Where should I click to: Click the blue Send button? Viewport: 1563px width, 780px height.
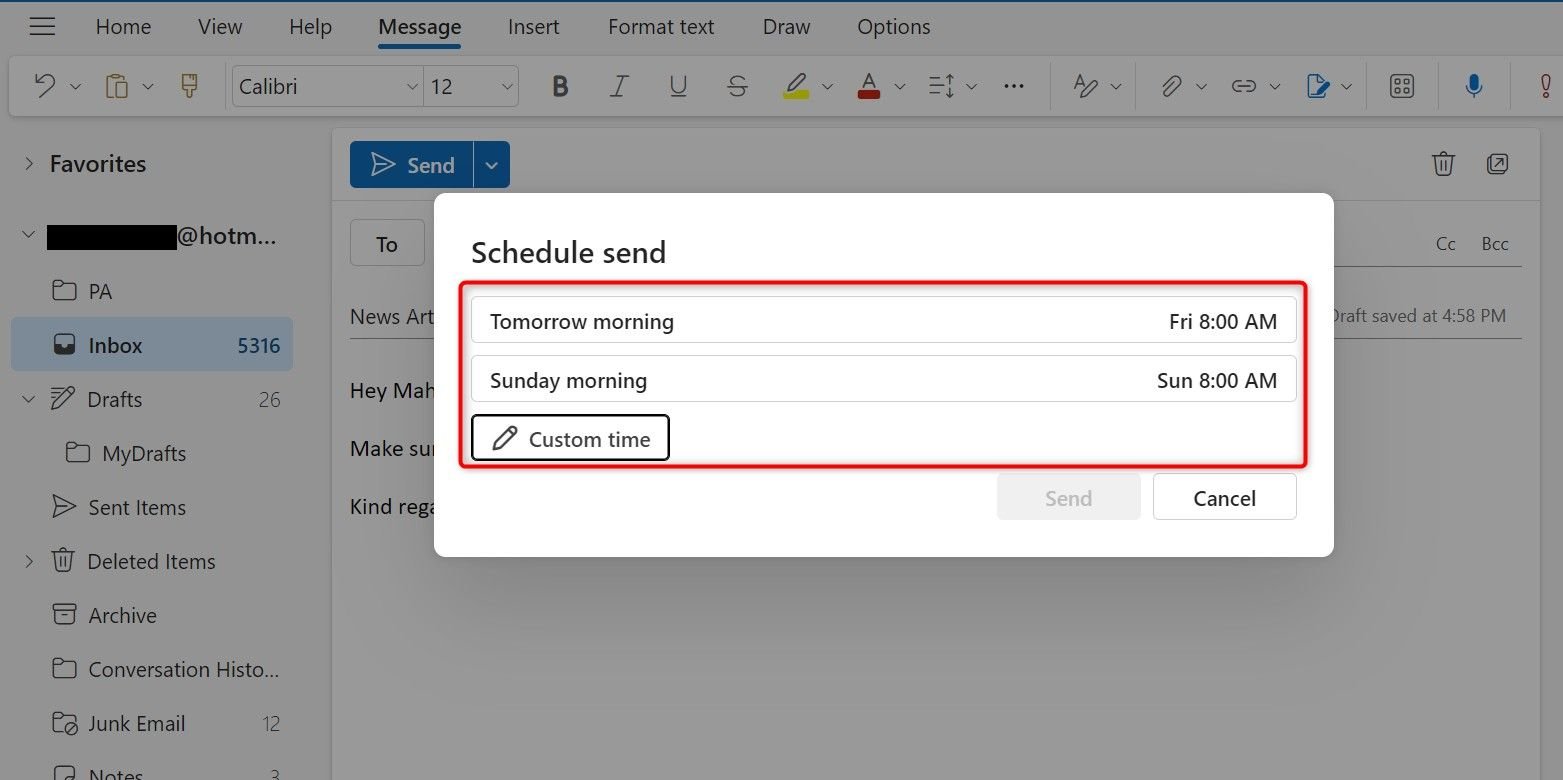[412, 165]
